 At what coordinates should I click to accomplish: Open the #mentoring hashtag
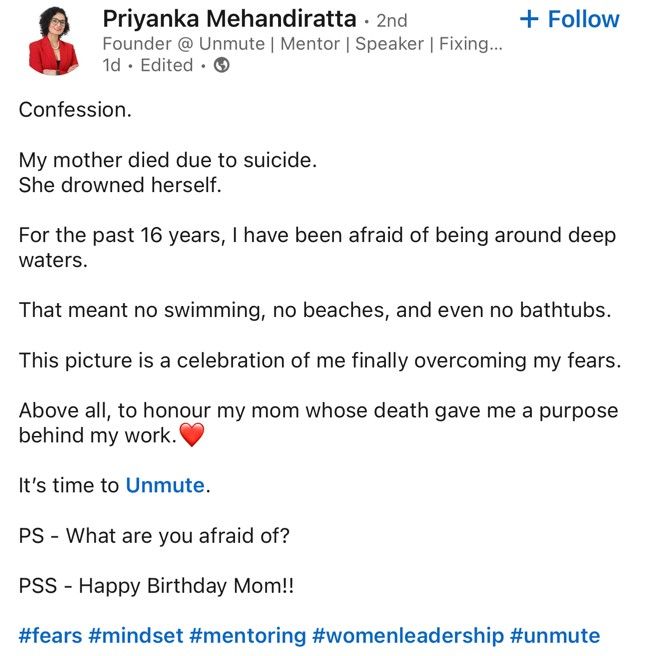(248, 636)
